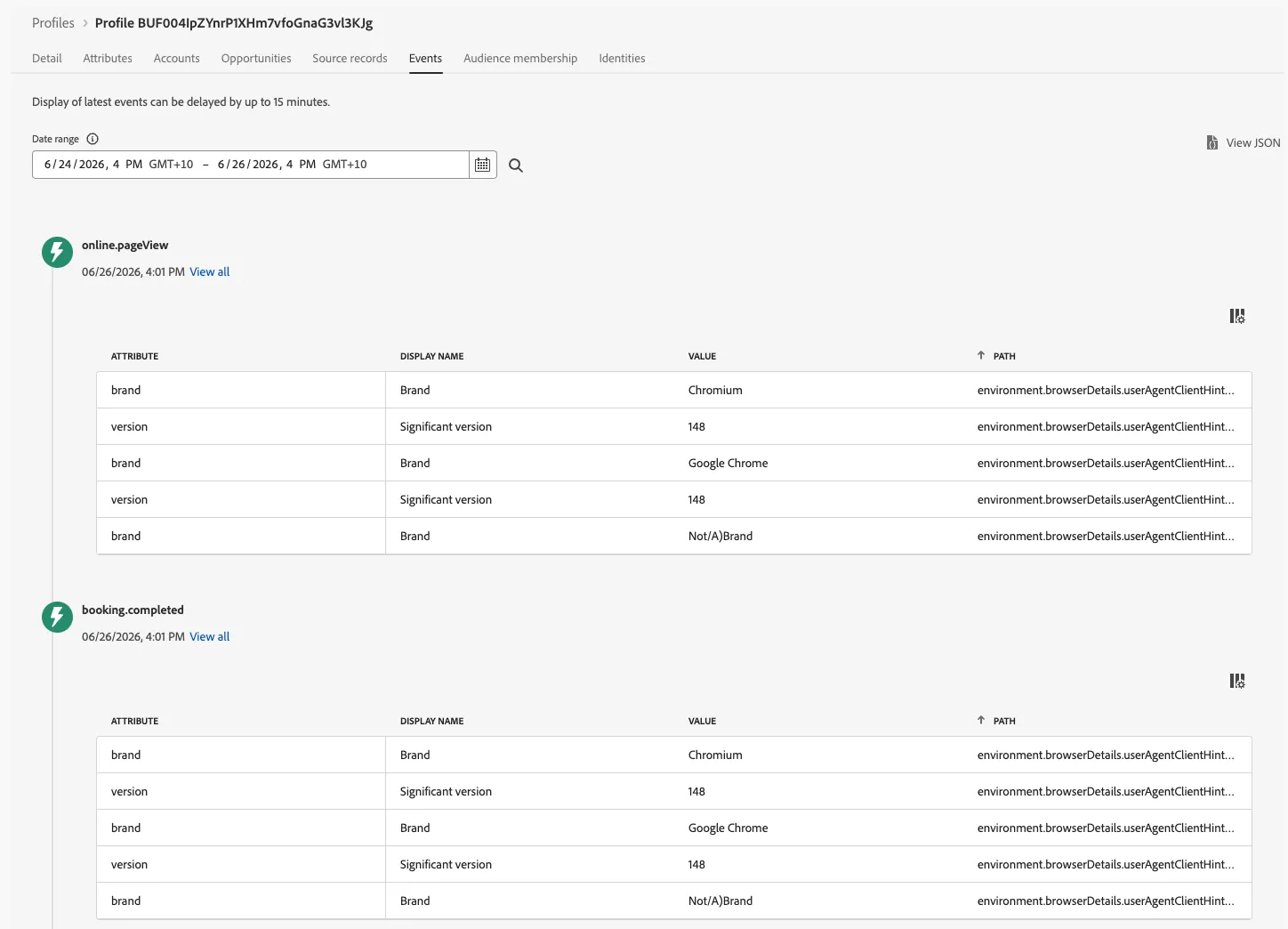Click the online.pageView event title
This screenshot has width=1288, height=929.
tap(125, 245)
